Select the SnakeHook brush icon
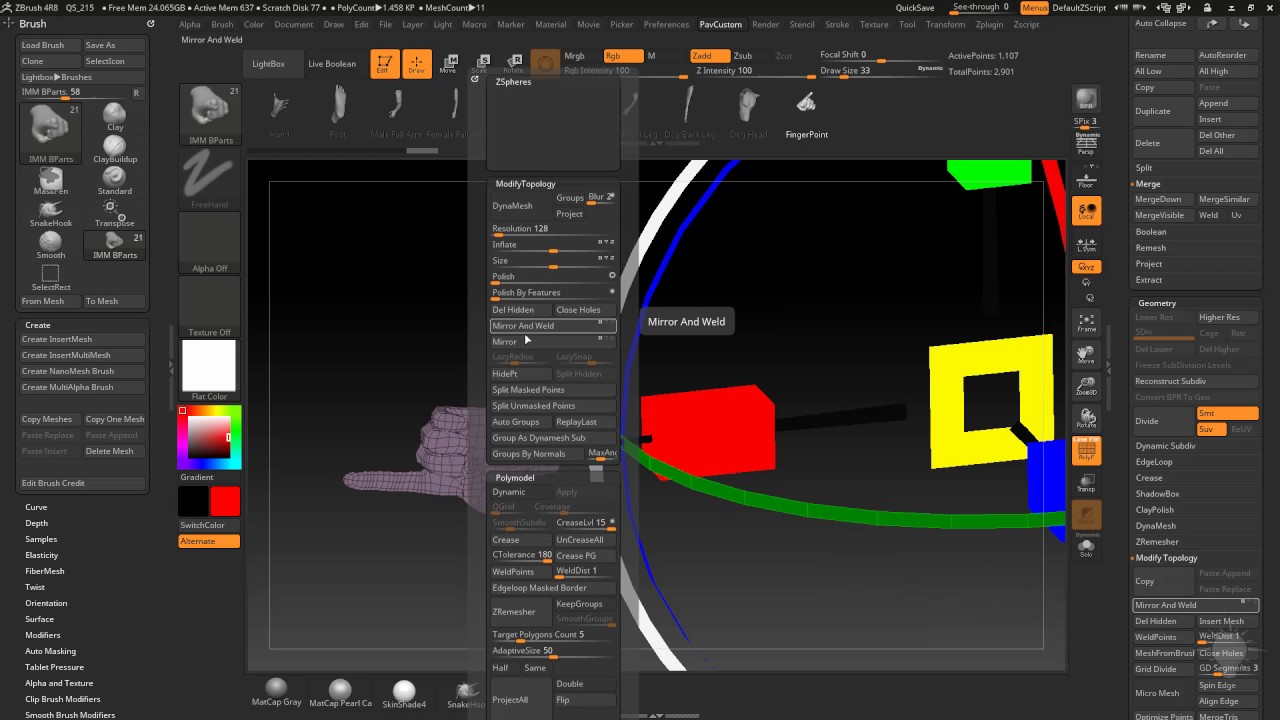 click(50, 209)
